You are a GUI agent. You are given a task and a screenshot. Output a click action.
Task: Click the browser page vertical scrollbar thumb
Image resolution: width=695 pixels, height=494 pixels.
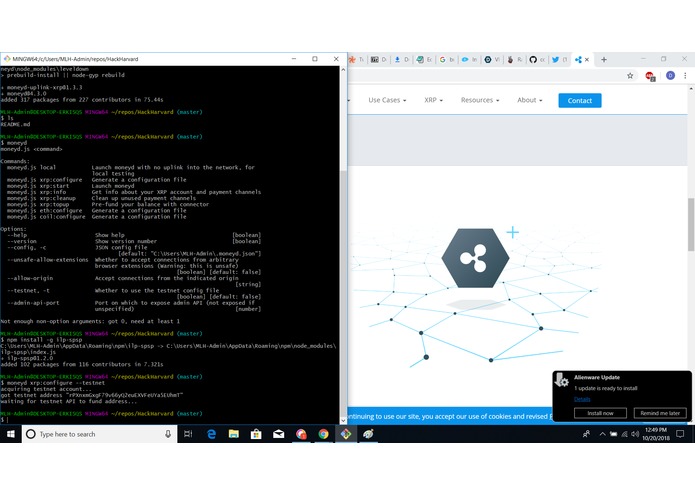(x=691, y=224)
